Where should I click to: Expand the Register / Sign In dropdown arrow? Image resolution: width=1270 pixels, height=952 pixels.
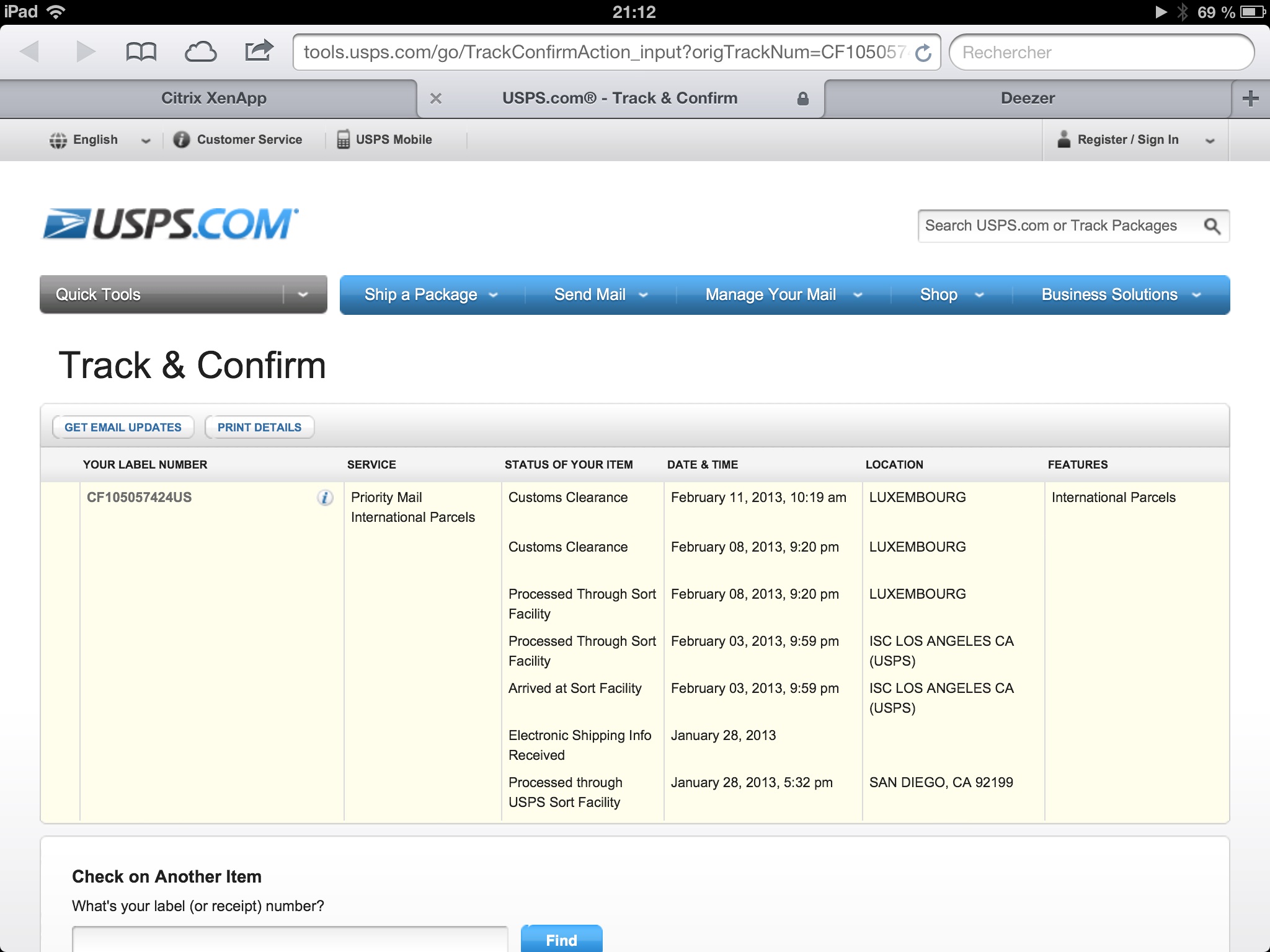click(1209, 141)
